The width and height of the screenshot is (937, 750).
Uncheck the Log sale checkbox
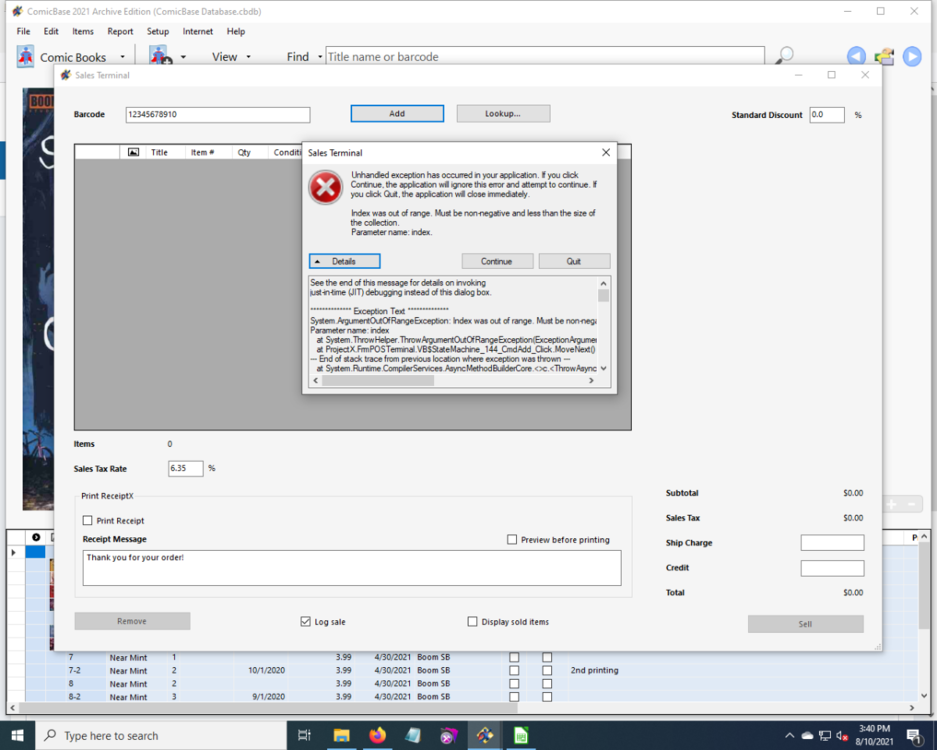[306, 621]
